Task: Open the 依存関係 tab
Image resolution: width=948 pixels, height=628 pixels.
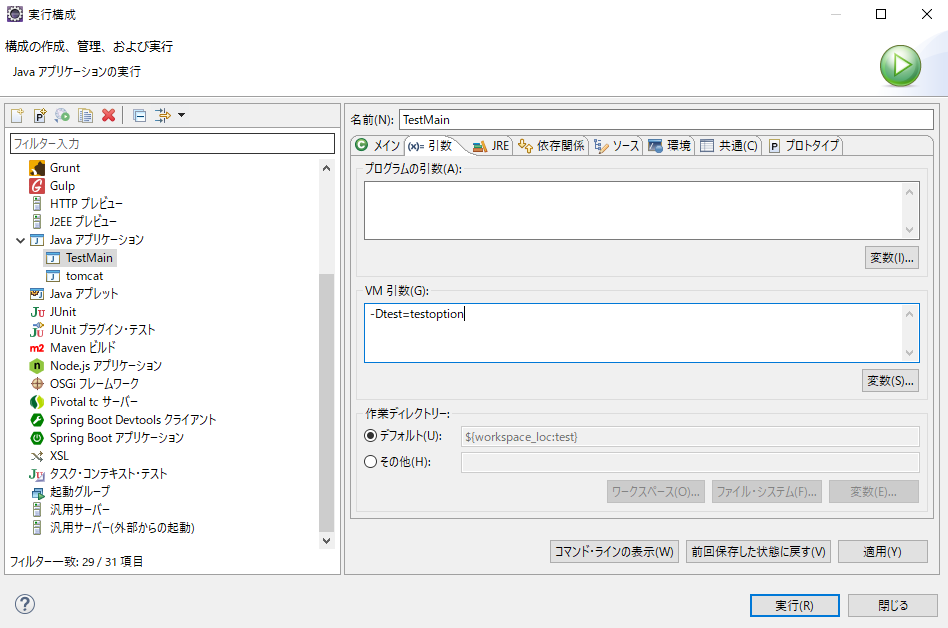Action: 551,146
